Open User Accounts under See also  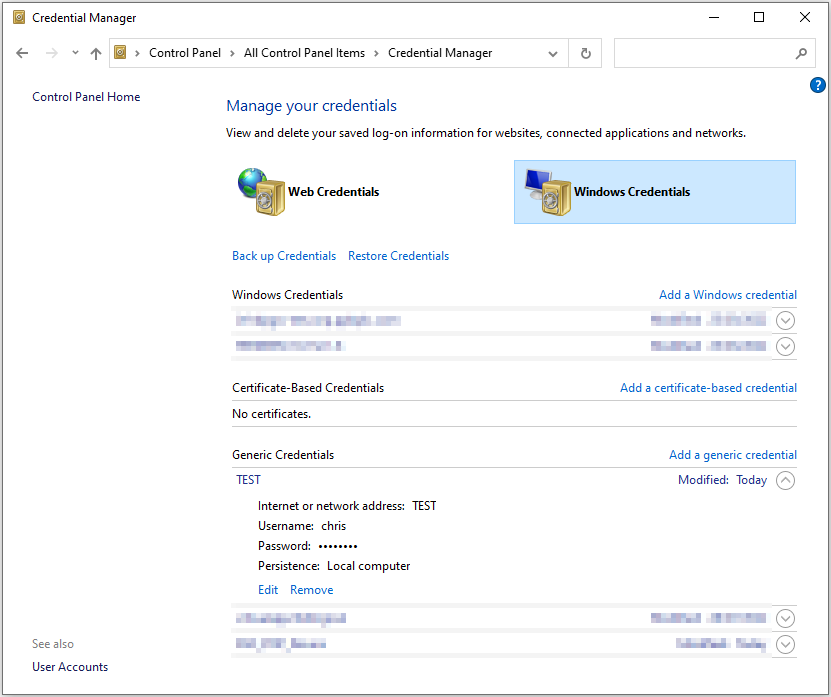click(70, 667)
